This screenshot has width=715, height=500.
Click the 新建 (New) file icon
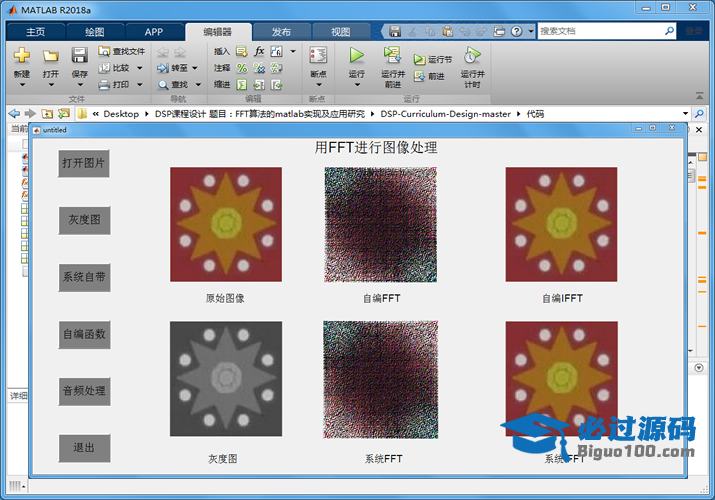pos(21,55)
